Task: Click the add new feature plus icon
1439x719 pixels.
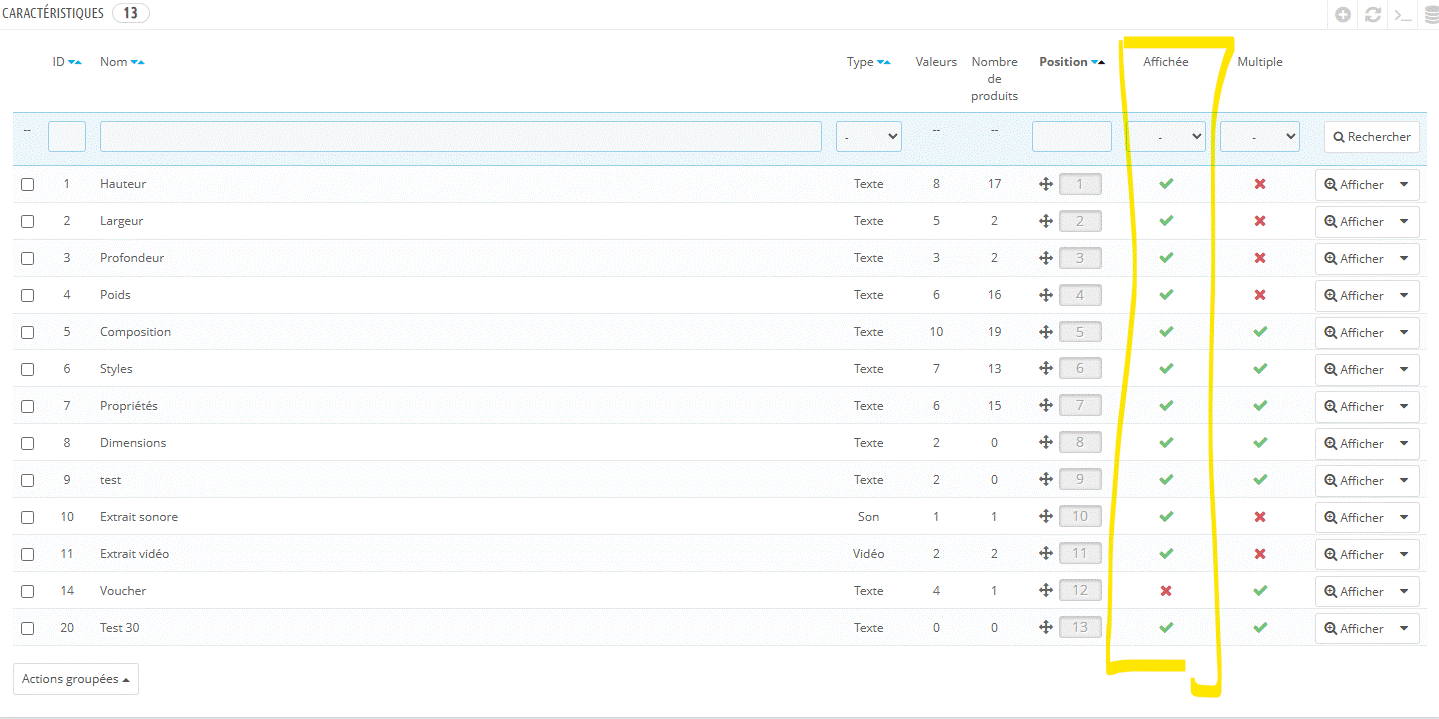Action: pos(1343,15)
